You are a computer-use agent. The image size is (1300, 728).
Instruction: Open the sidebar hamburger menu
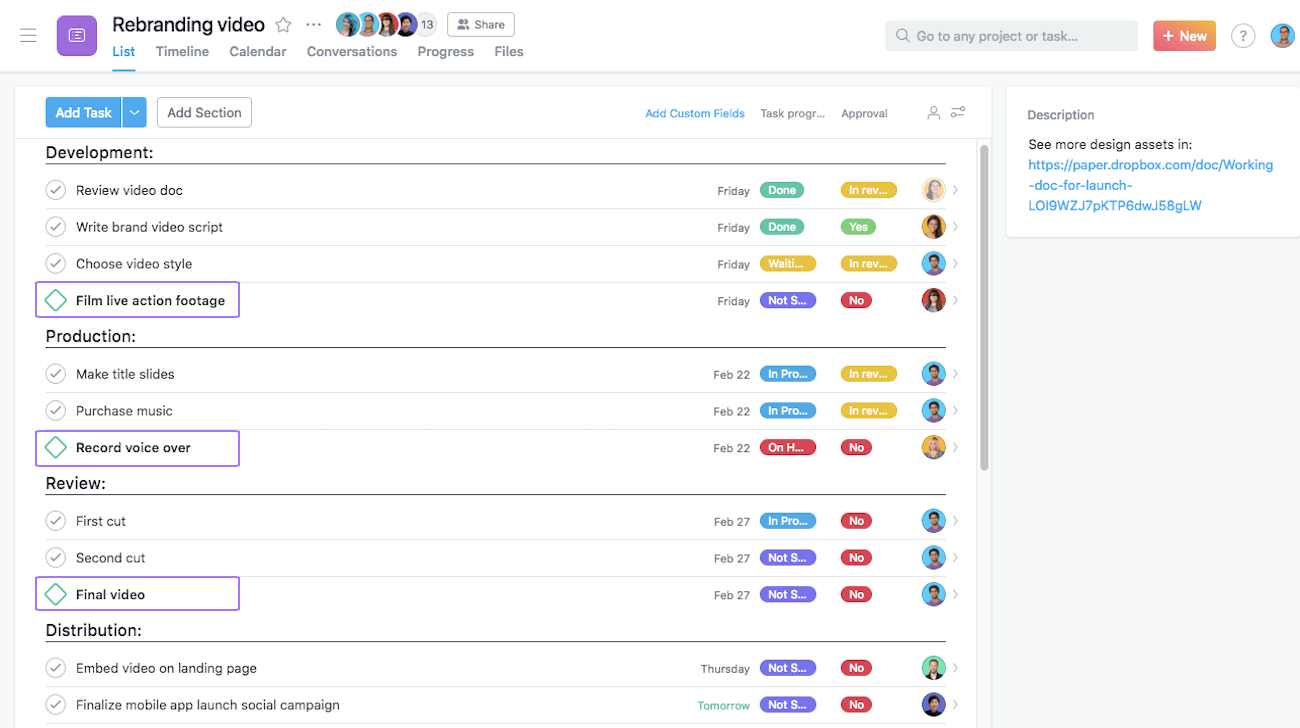pos(28,36)
